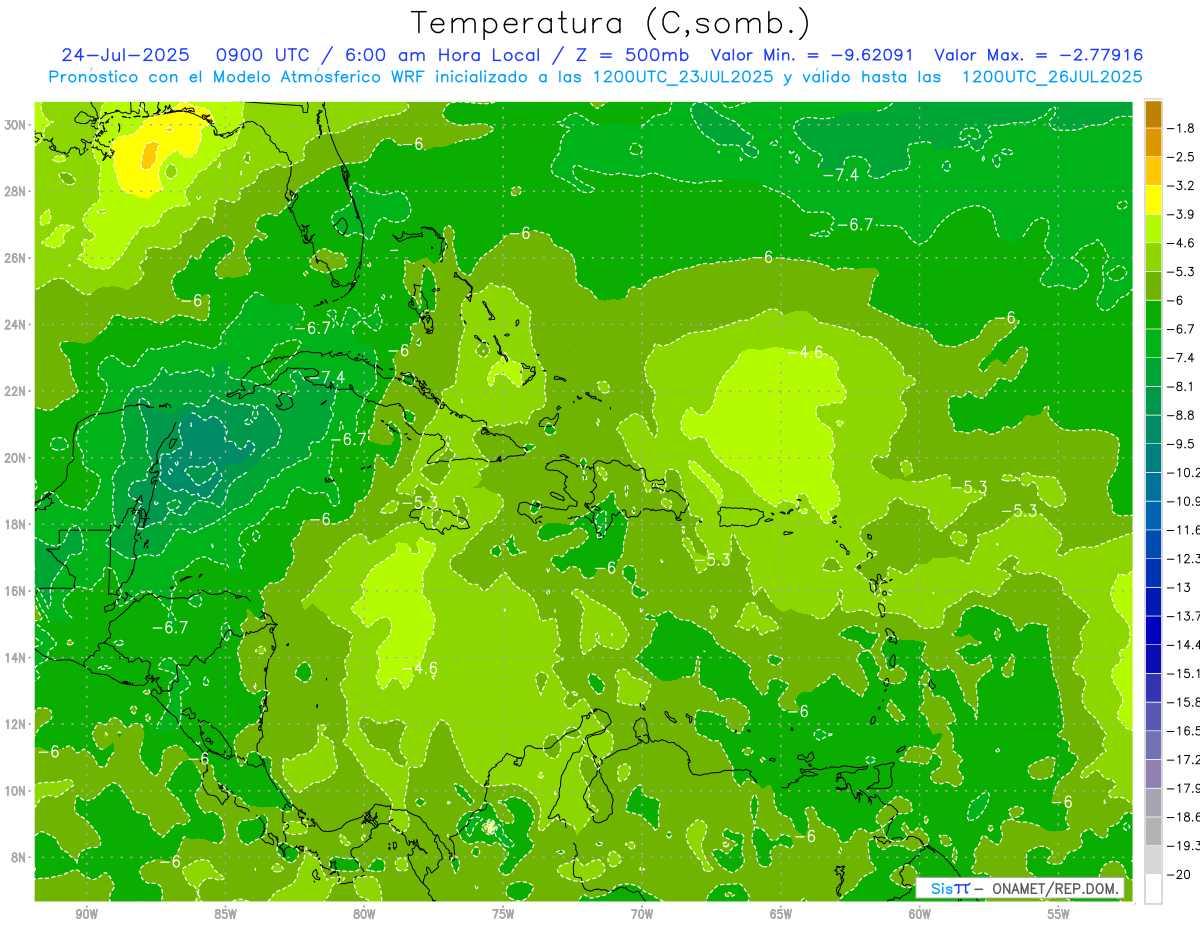1200x927 pixels.
Task: Click the latitude axis label '18N'
Action: (16, 524)
